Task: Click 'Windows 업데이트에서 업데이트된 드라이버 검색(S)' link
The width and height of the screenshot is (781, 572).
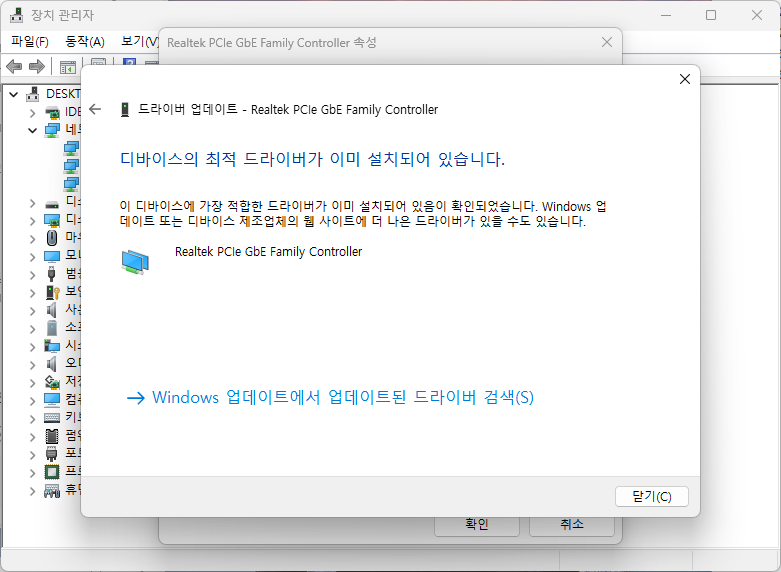Action: (x=330, y=397)
